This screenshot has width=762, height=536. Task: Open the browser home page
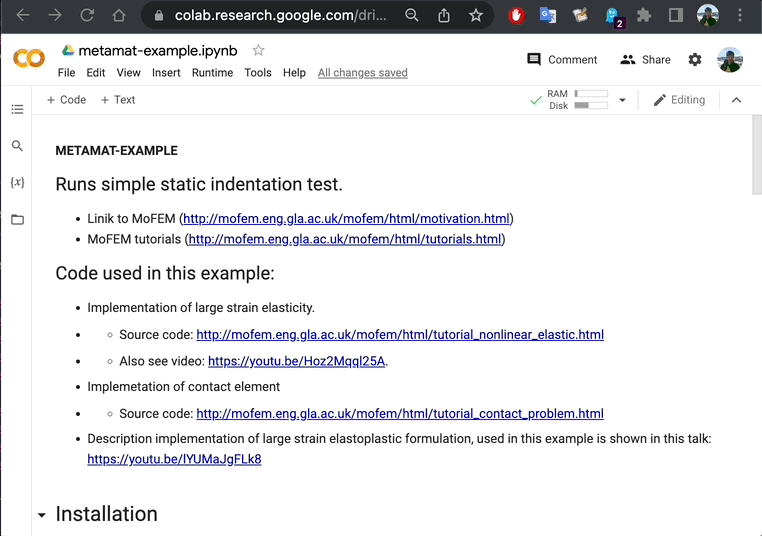coord(119,16)
